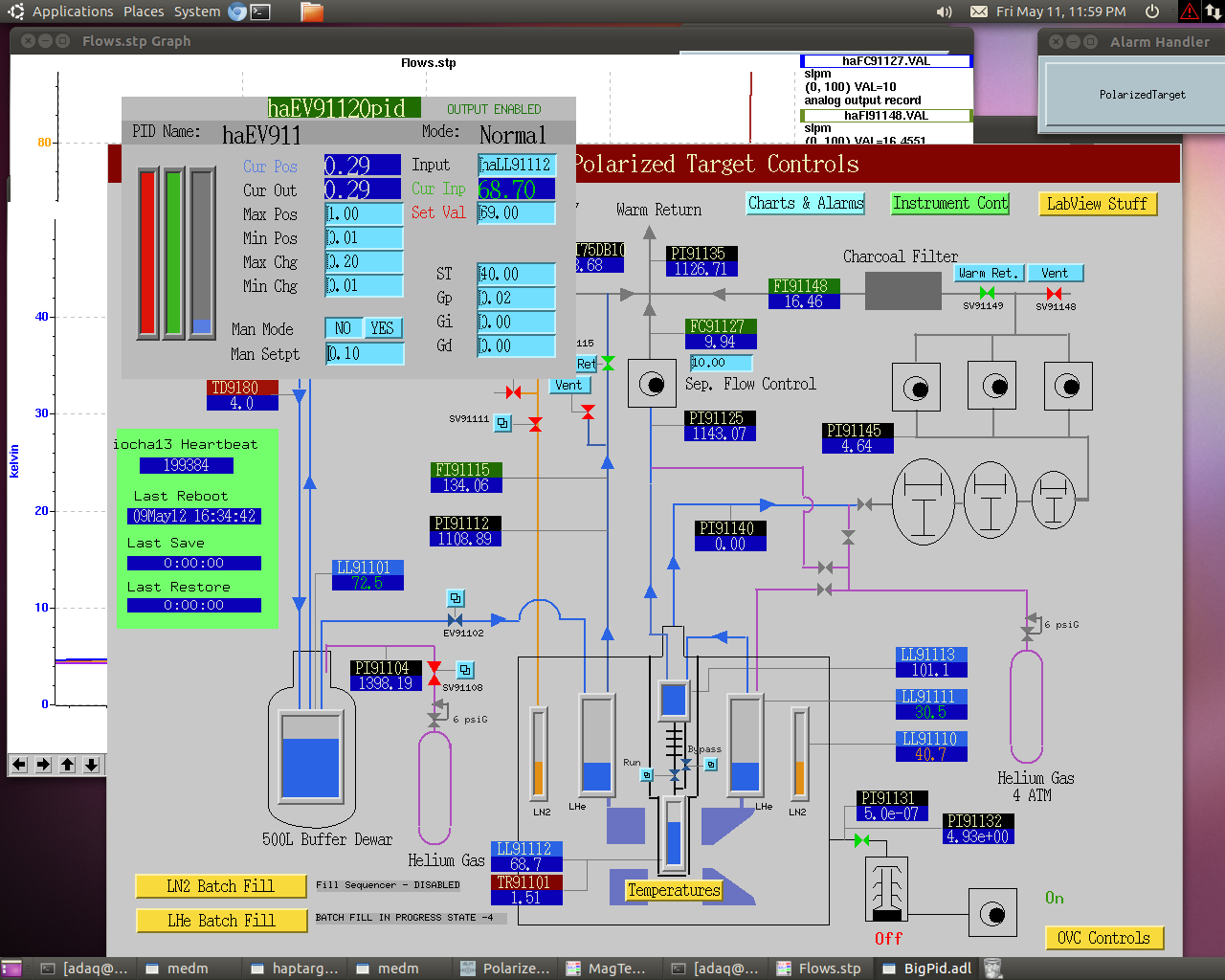Click the Vent button below Ret
Viewport: 1225px width, 980px height.
pyautogui.click(x=568, y=385)
